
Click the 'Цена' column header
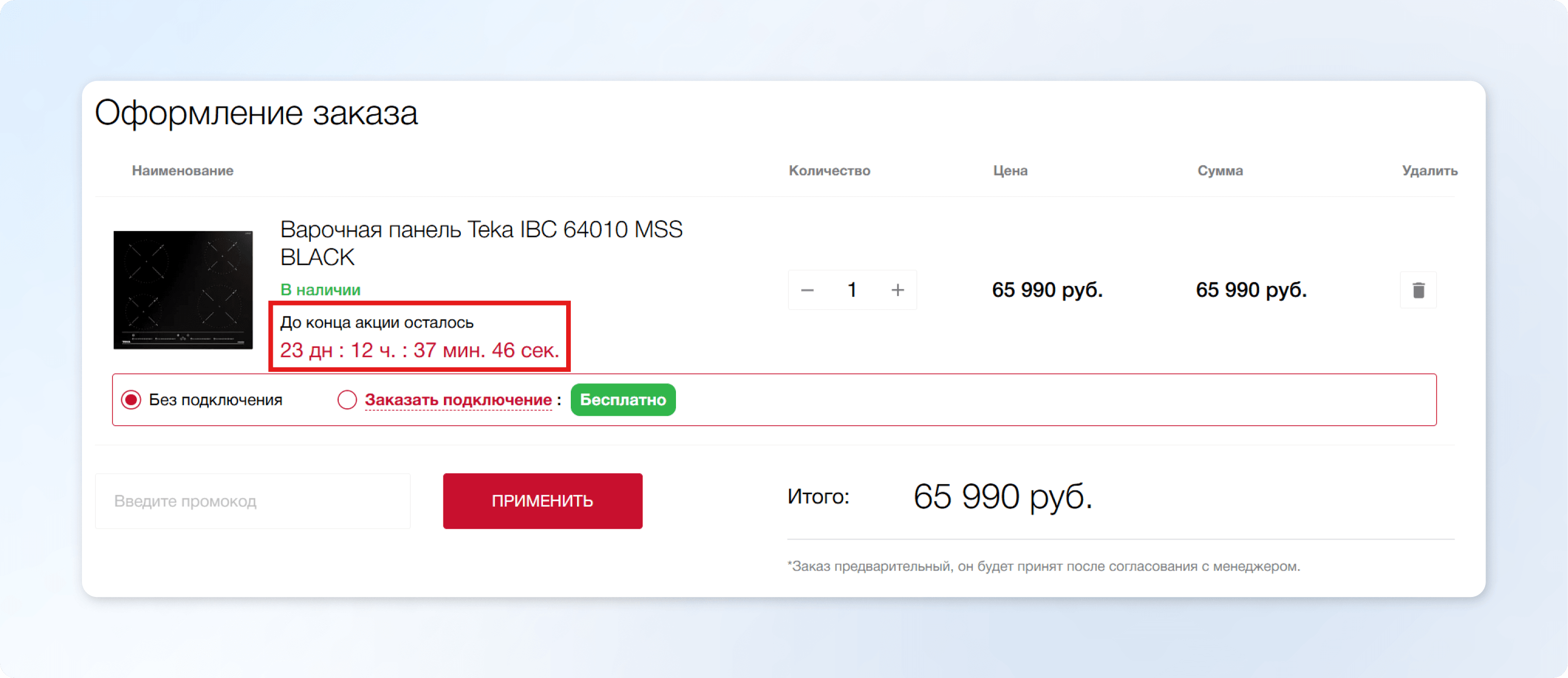pos(1010,171)
